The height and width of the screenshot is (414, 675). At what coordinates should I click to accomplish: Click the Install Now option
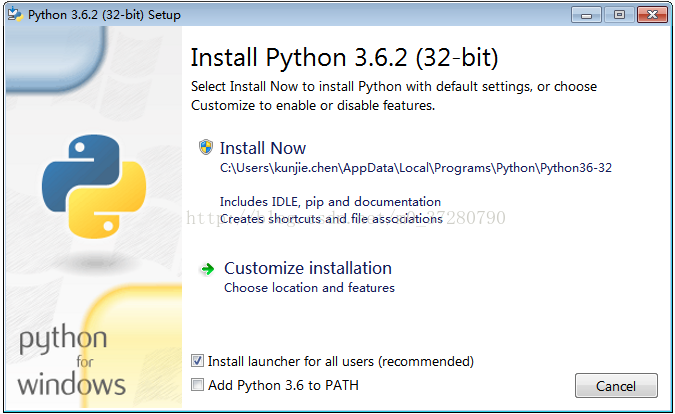coord(263,148)
